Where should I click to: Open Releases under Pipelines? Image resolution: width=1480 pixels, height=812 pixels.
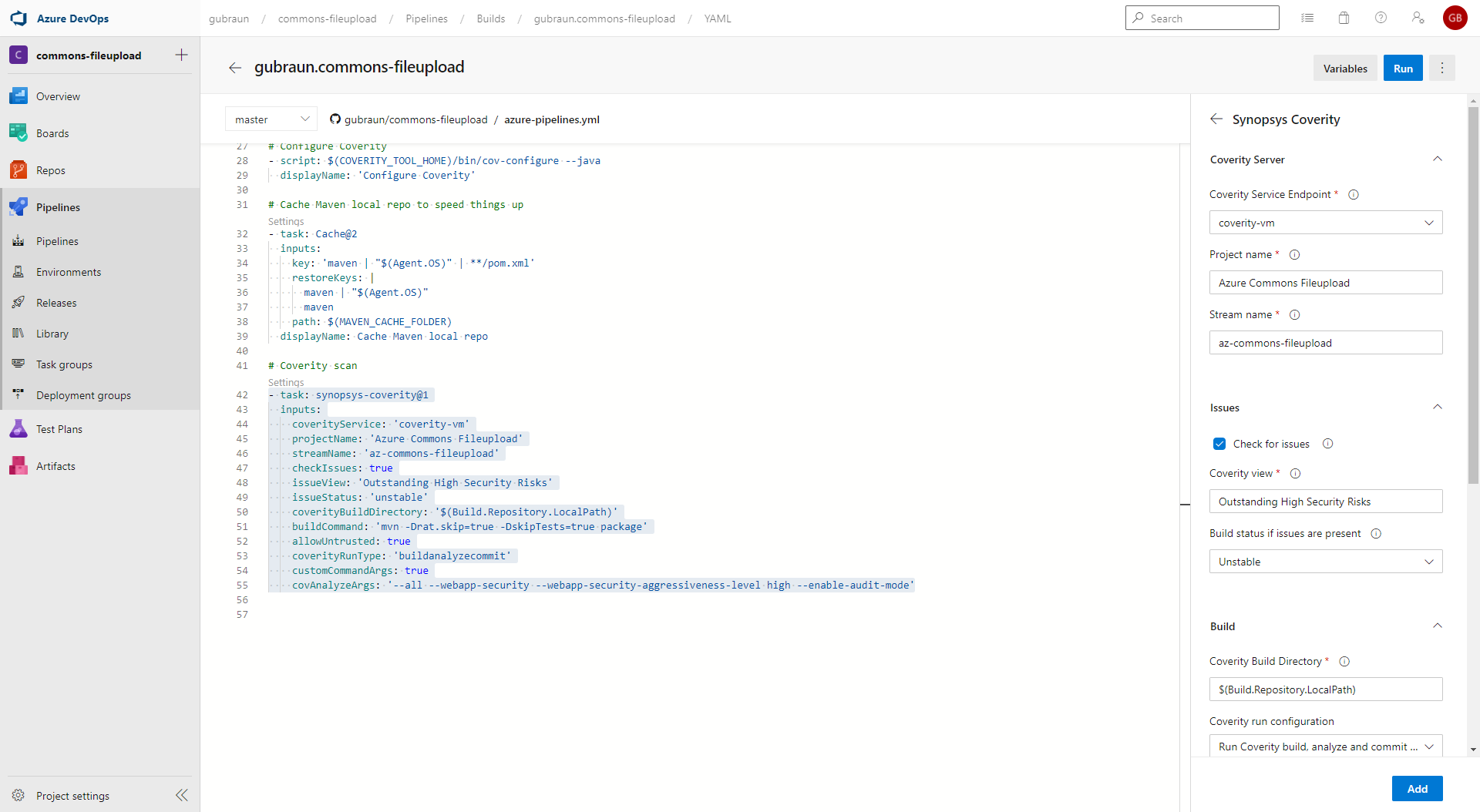pos(56,303)
